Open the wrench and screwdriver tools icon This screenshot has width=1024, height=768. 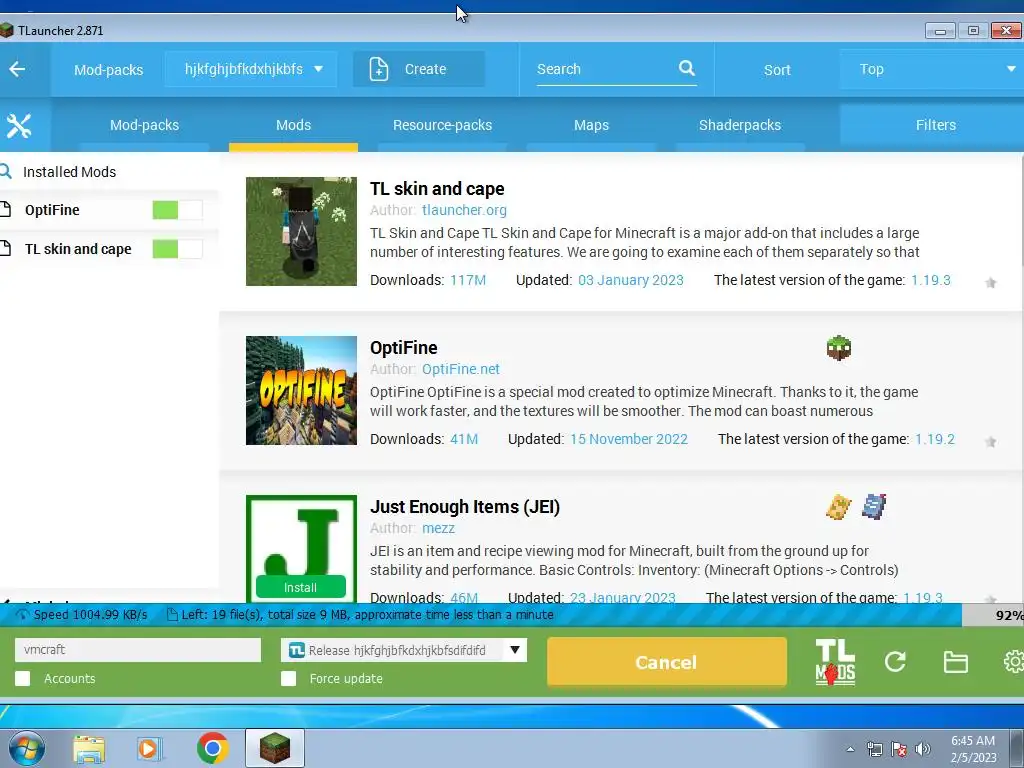(x=18, y=125)
